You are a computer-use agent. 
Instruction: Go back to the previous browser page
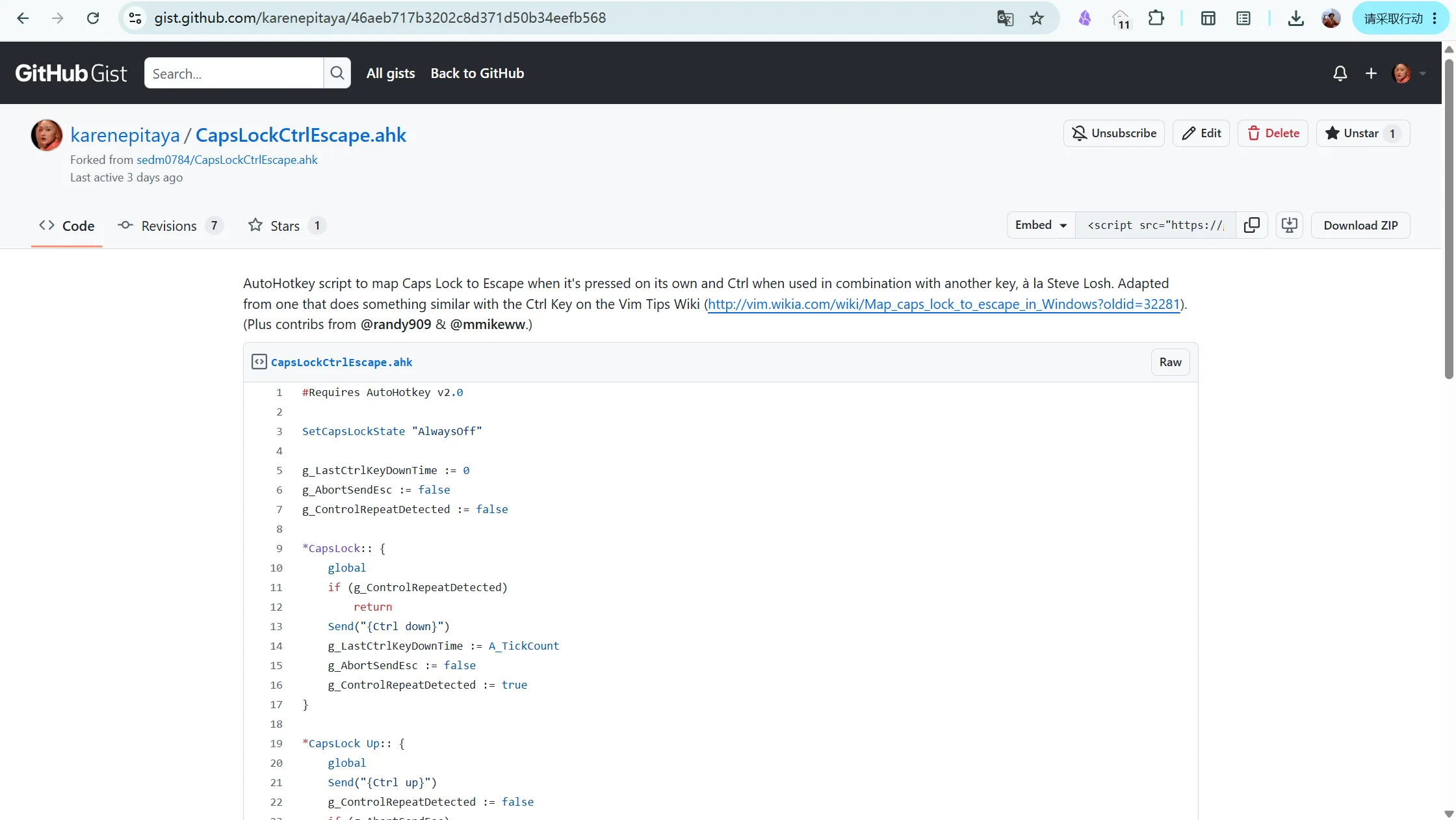click(x=23, y=18)
